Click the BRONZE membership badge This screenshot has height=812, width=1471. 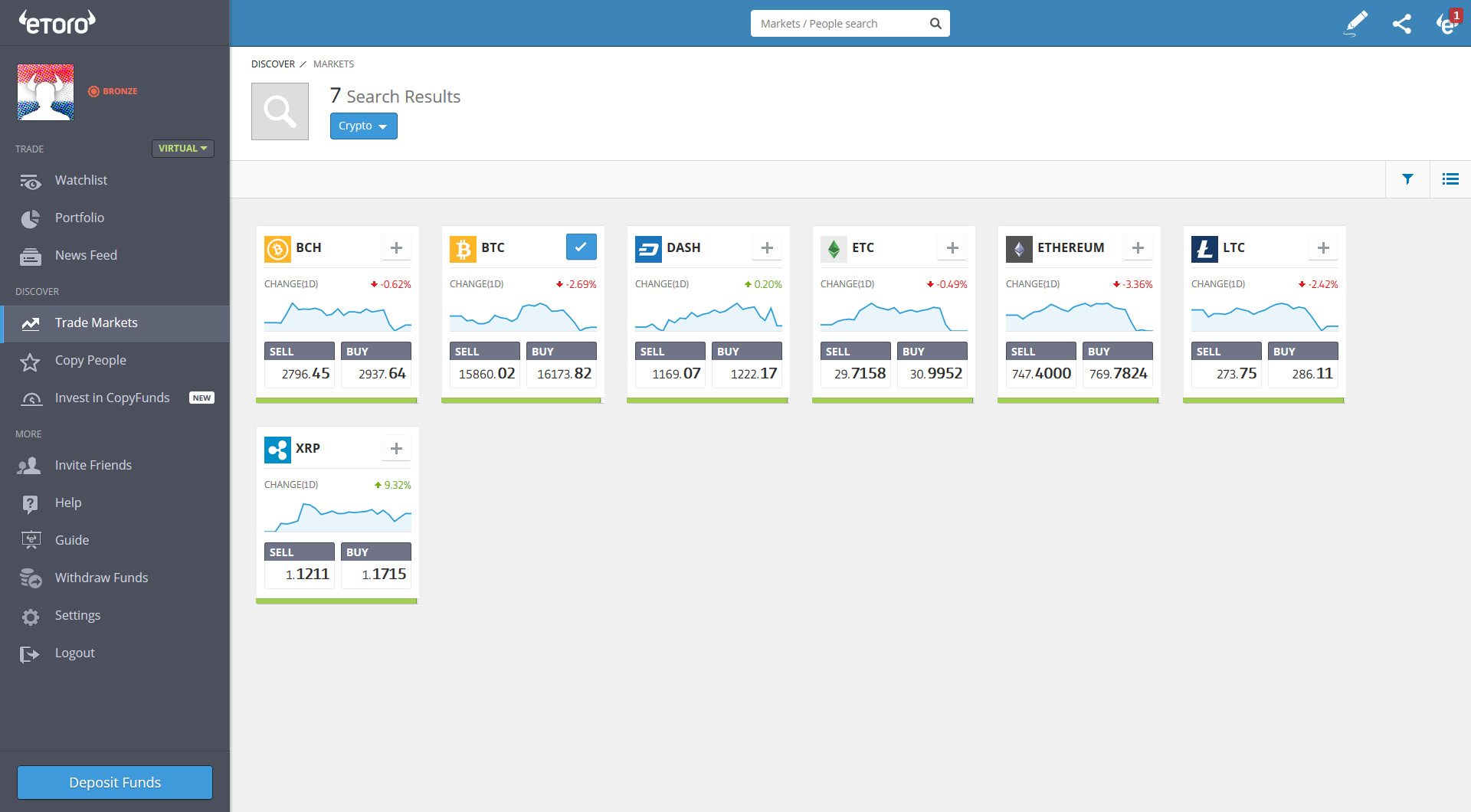(x=113, y=91)
